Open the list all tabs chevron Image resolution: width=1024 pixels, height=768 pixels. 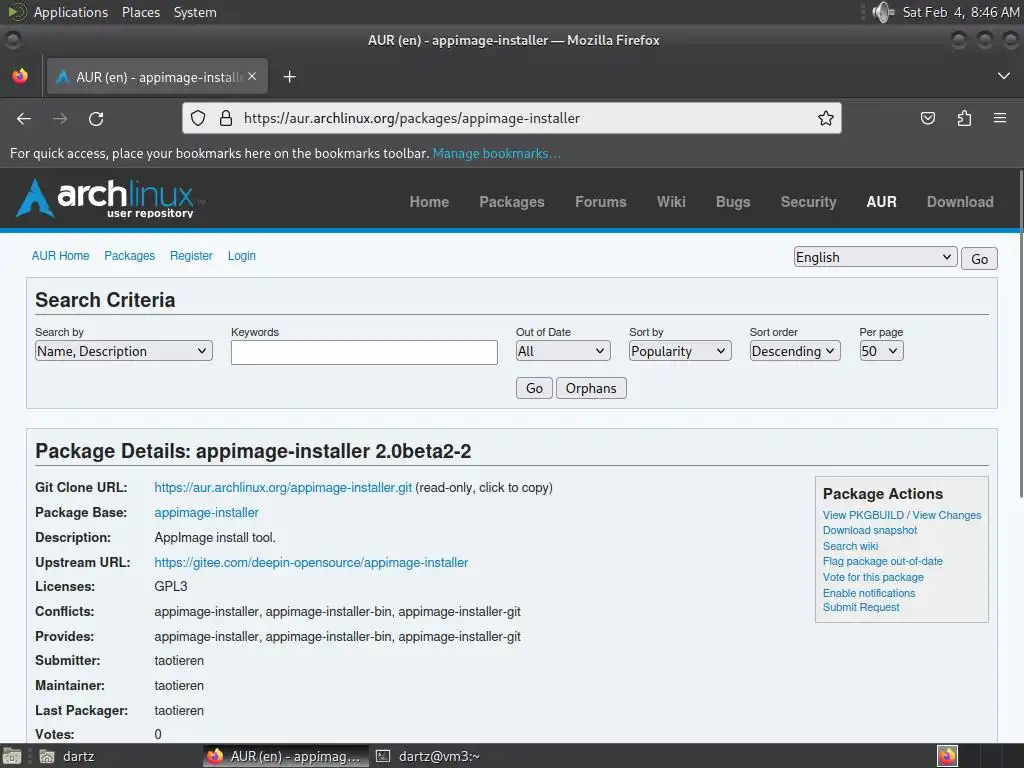coord(1004,76)
